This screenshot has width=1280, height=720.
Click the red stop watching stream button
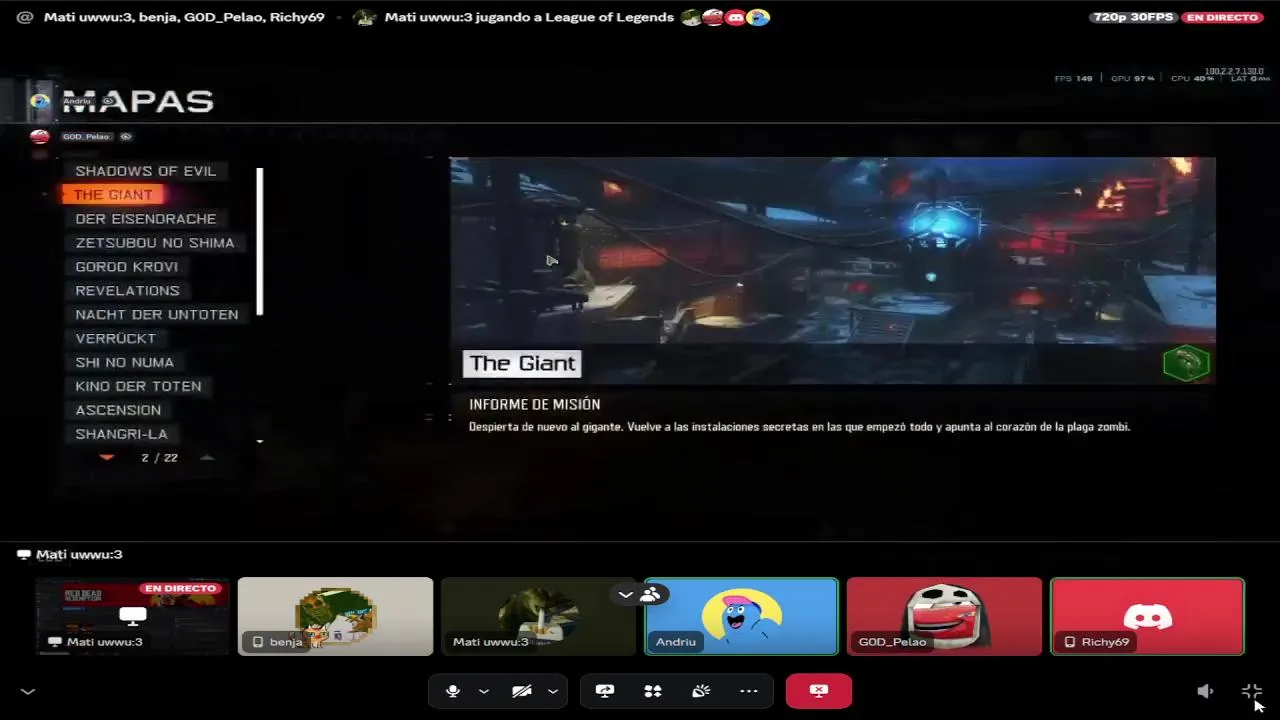(819, 691)
